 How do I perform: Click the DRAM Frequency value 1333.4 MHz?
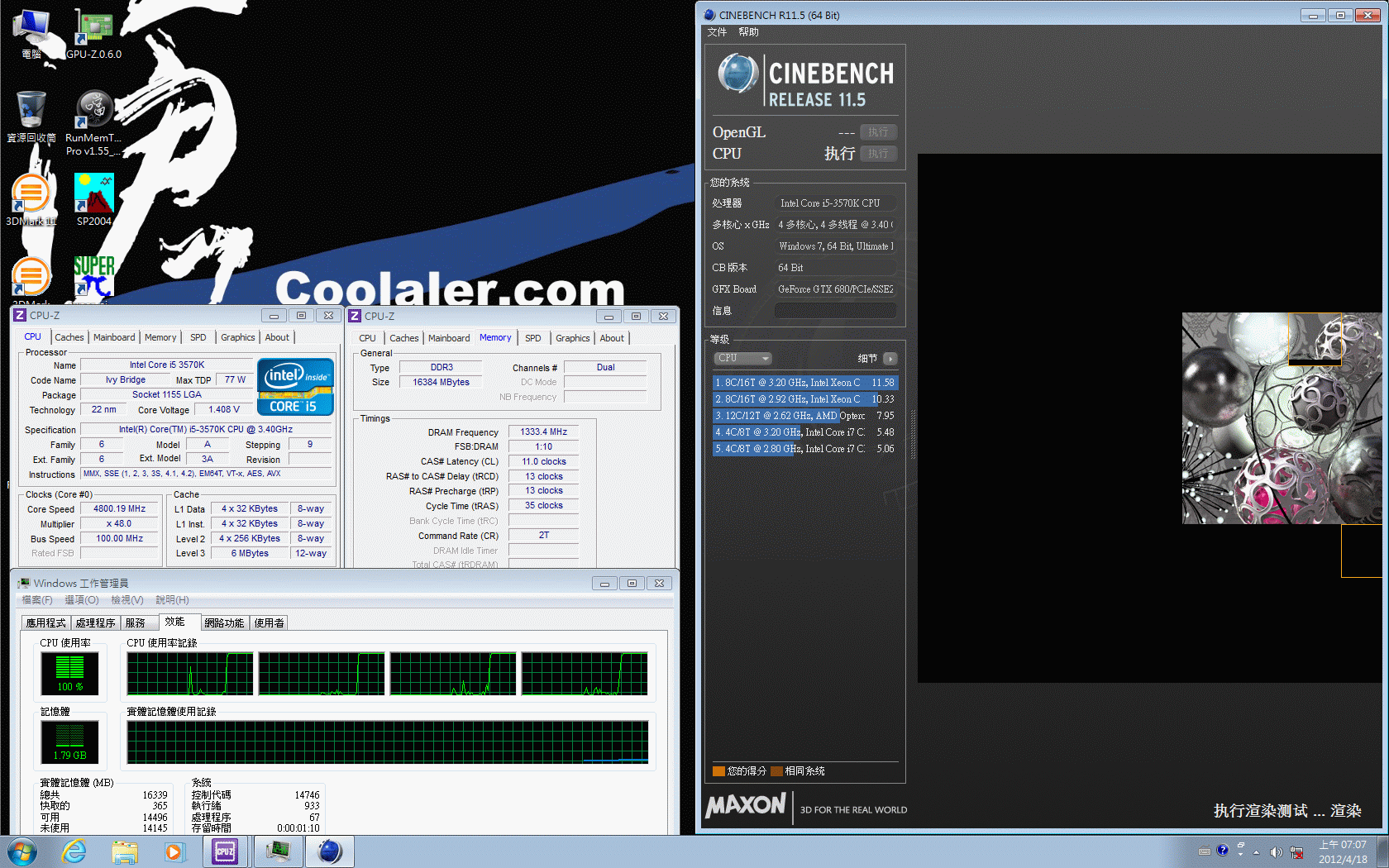pos(543,432)
